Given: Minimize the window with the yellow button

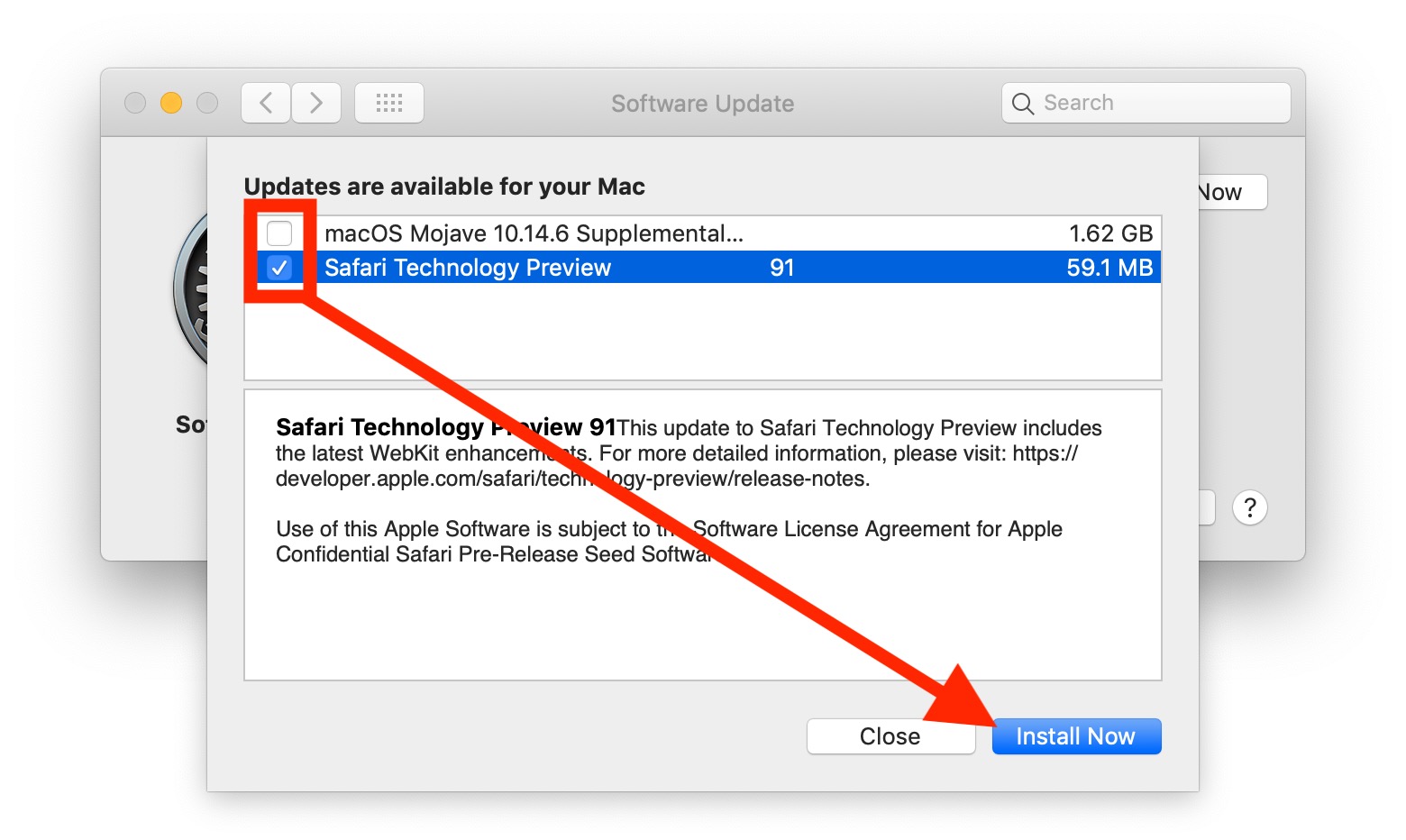Looking at the screenshot, I should [171, 103].
